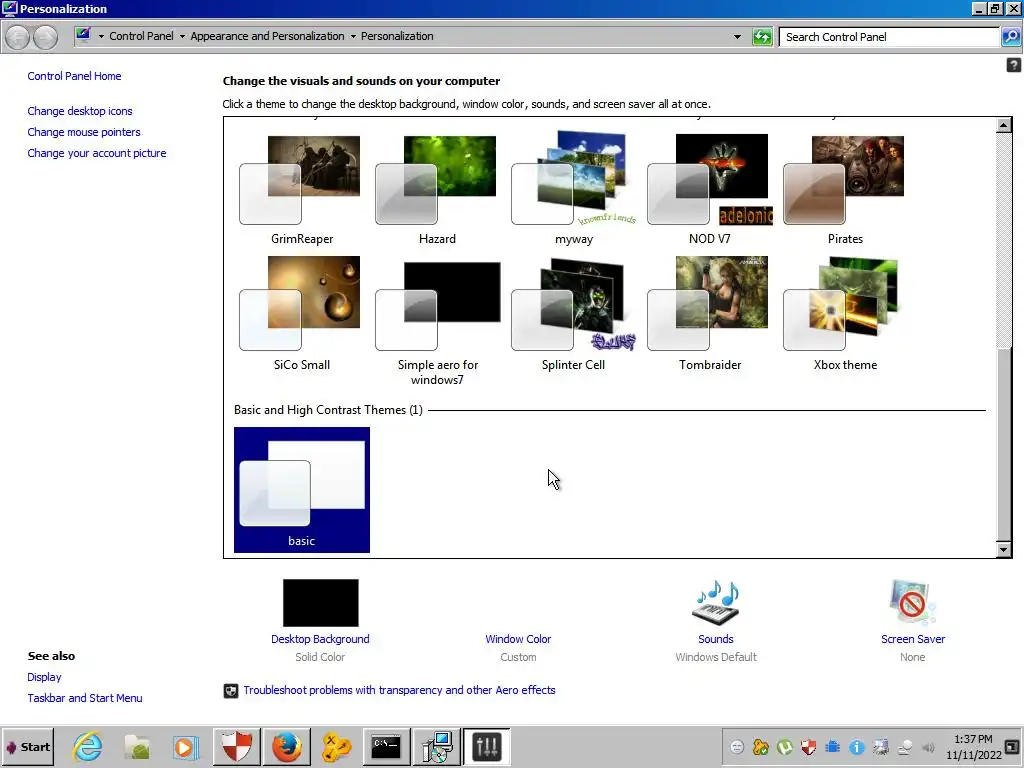Select the GrimReaper theme
The height and width of the screenshot is (768, 1024).
(x=301, y=188)
